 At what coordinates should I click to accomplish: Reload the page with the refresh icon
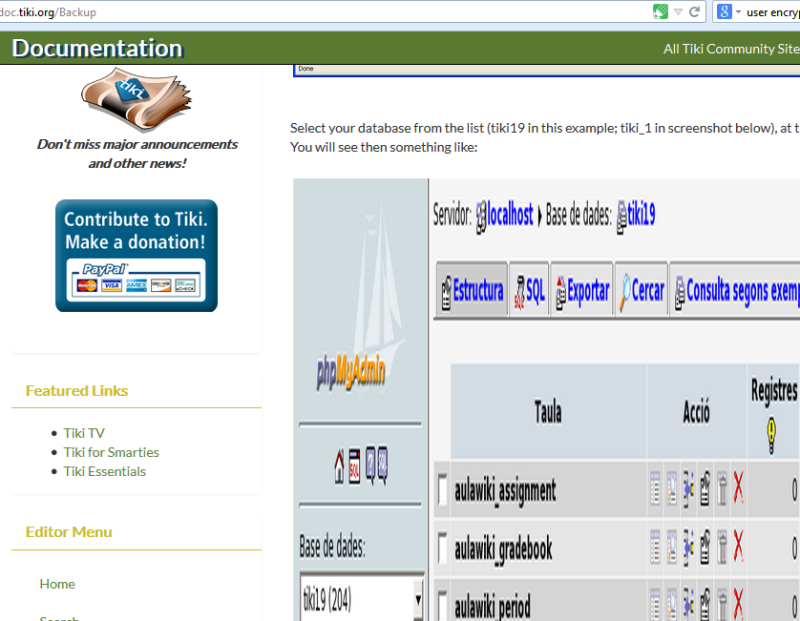click(694, 12)
